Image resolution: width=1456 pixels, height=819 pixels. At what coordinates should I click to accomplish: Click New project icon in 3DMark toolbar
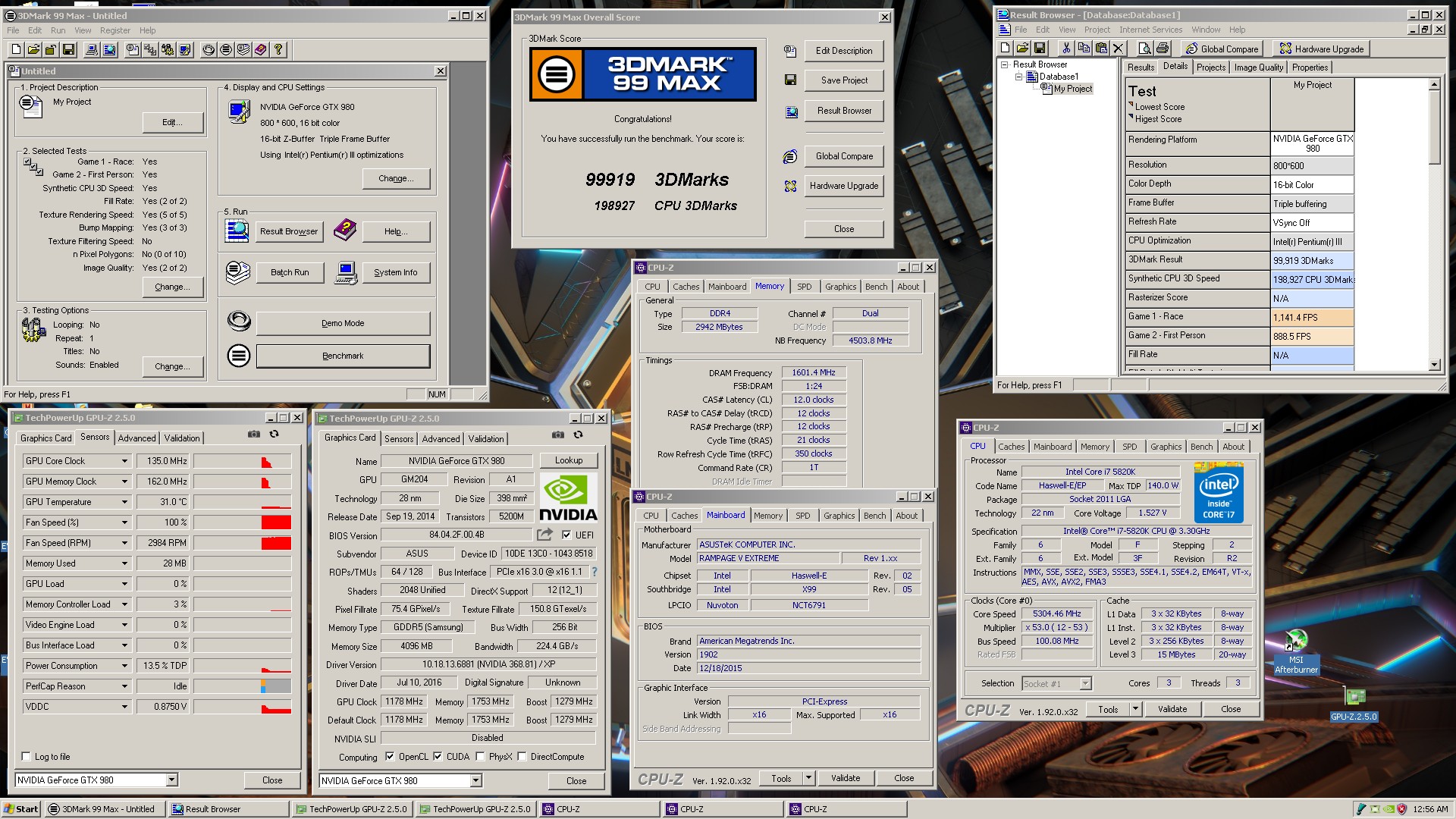click(16, 49)
